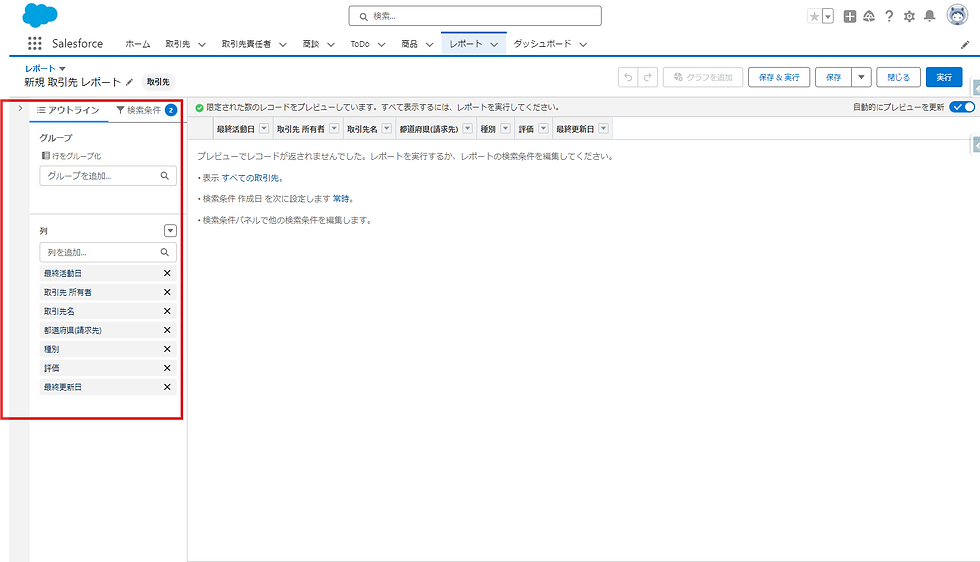This screenshot has height=562, width=980.
Task: Open the setup gear icon
Action: pos(909,16)
